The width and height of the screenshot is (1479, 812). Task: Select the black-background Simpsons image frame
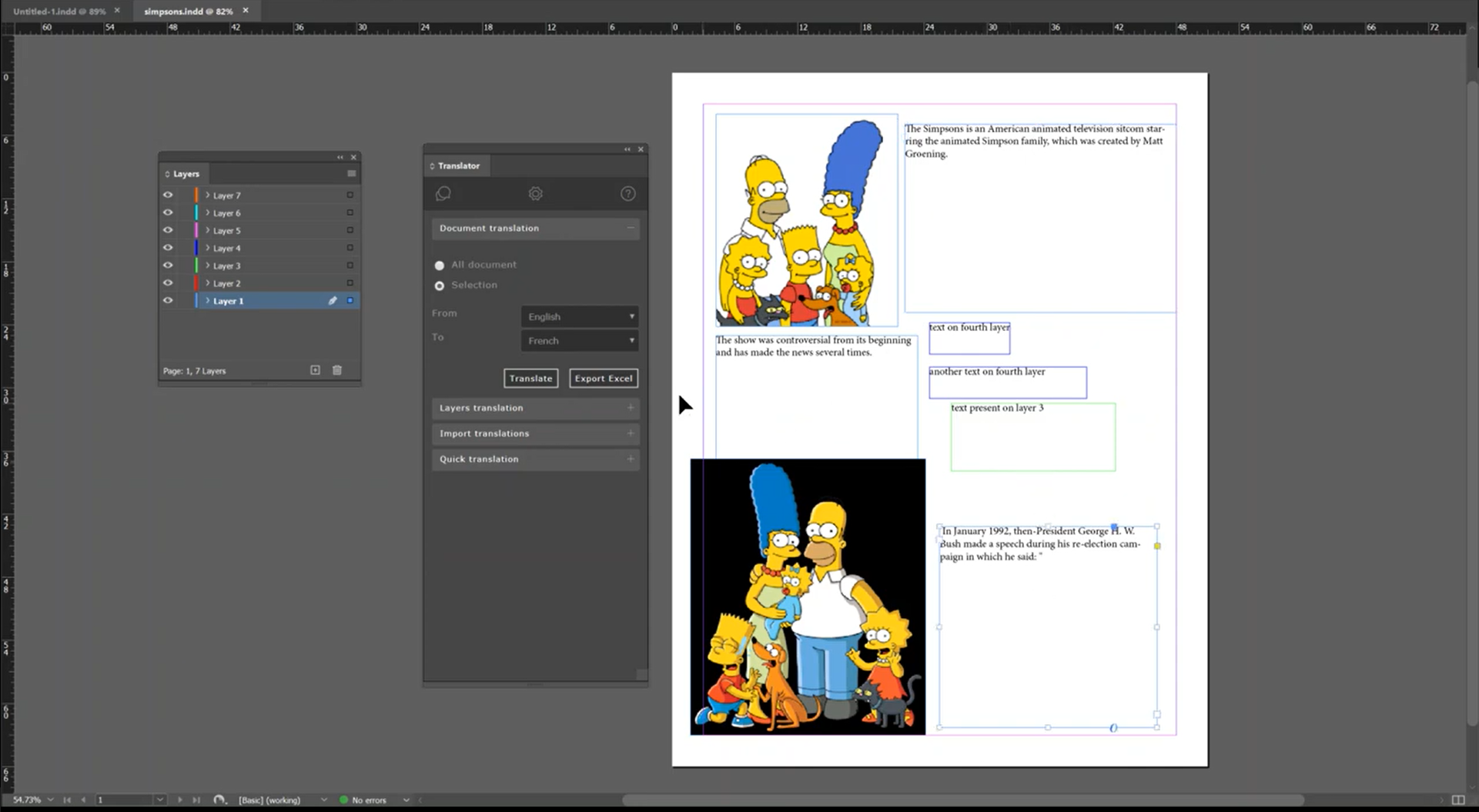coord(808,596)
